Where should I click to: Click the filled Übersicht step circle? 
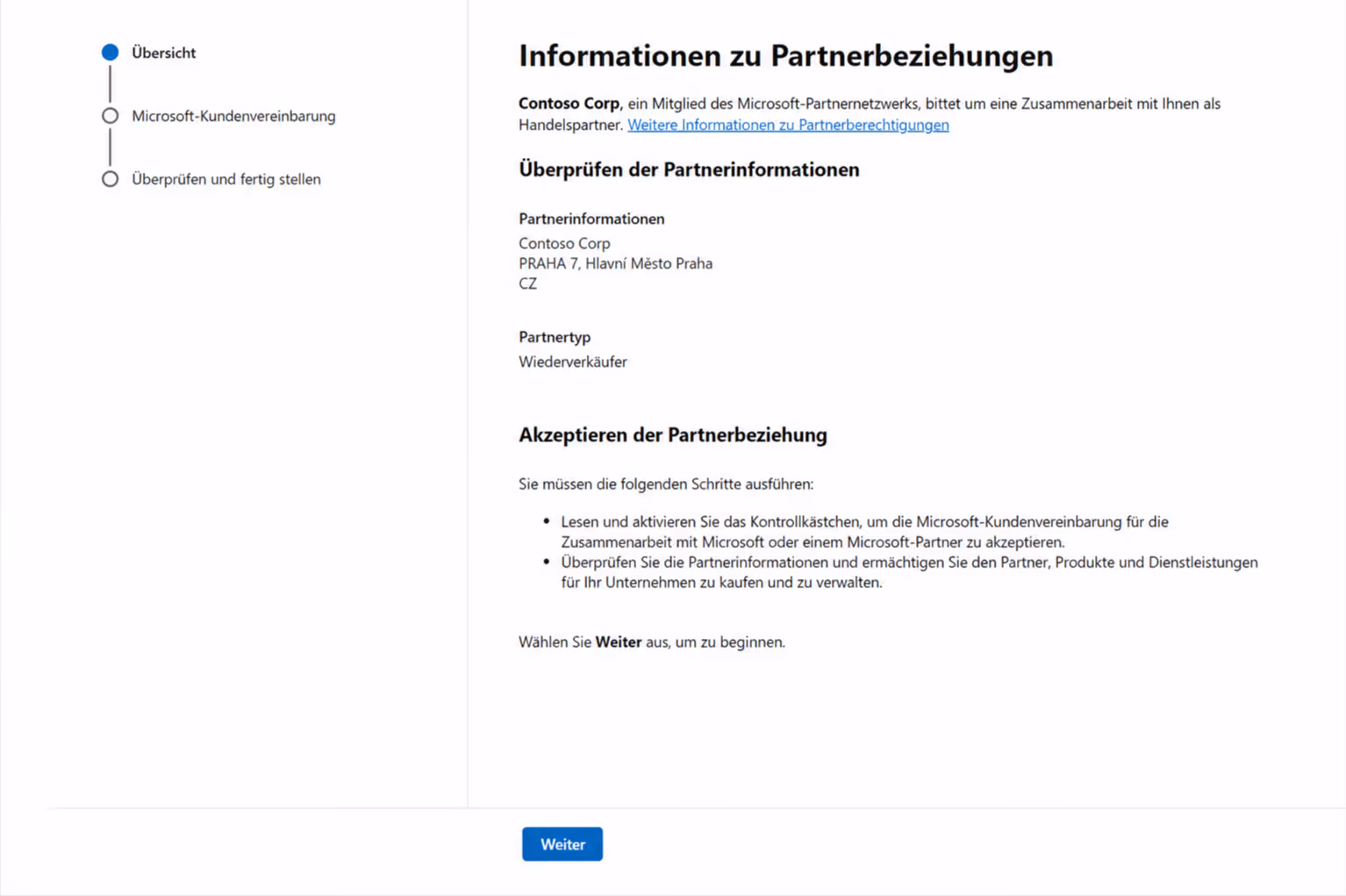pos(110,53)
